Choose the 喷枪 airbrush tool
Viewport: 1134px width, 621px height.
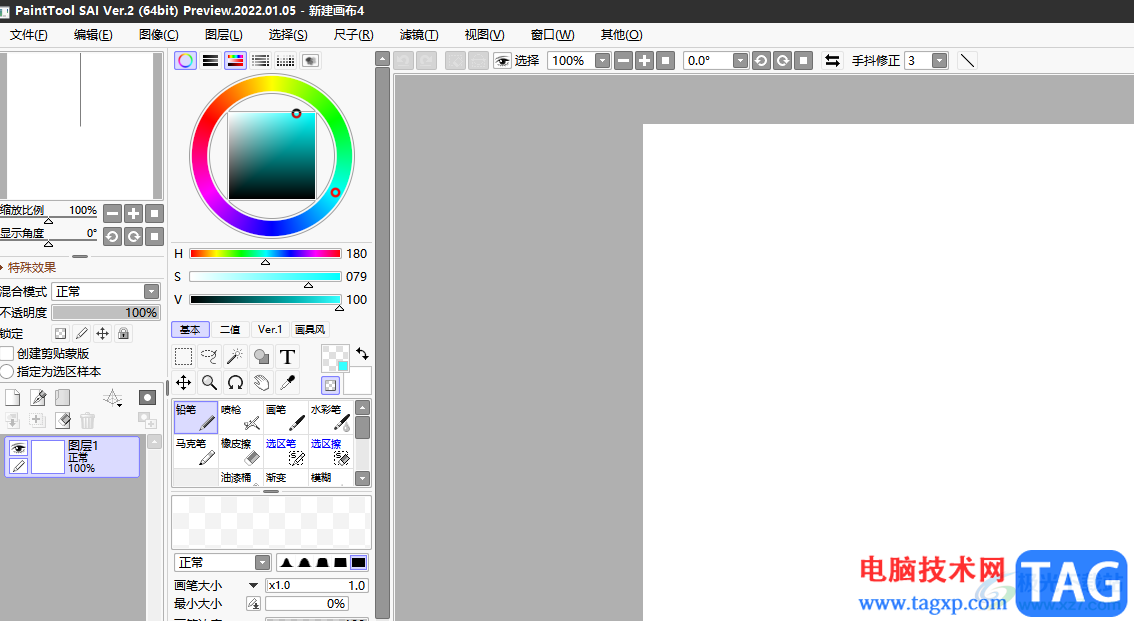(241, 417)
